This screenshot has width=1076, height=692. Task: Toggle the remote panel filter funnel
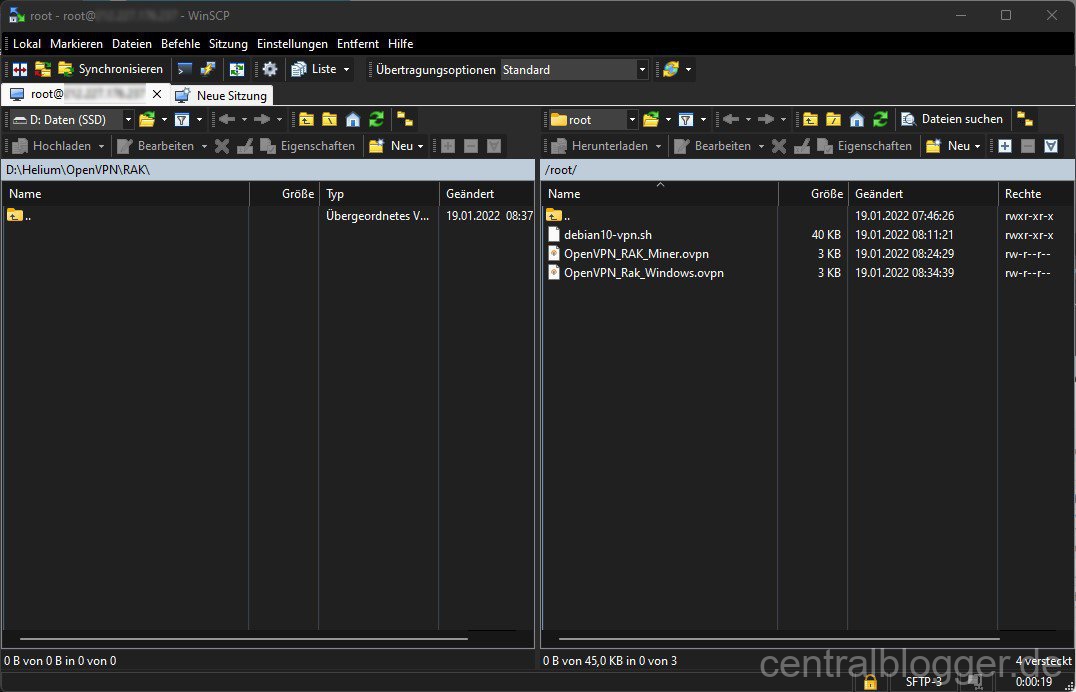pyautogui.click(x=685, y=119)
